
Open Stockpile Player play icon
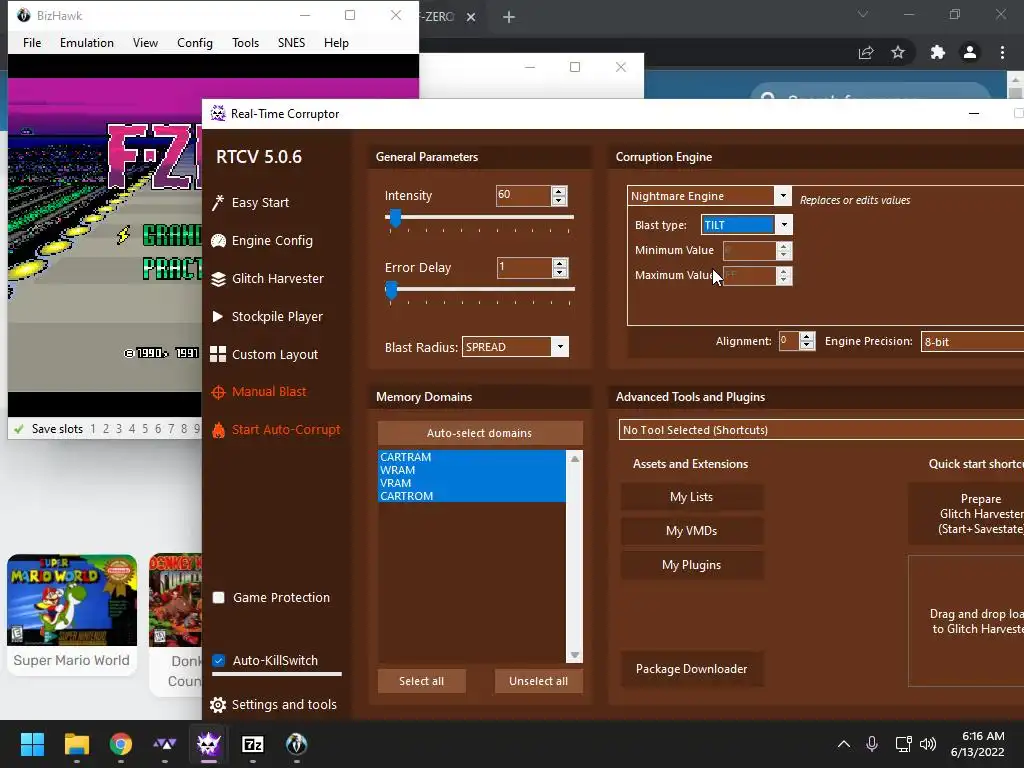(x=217, y=317)
